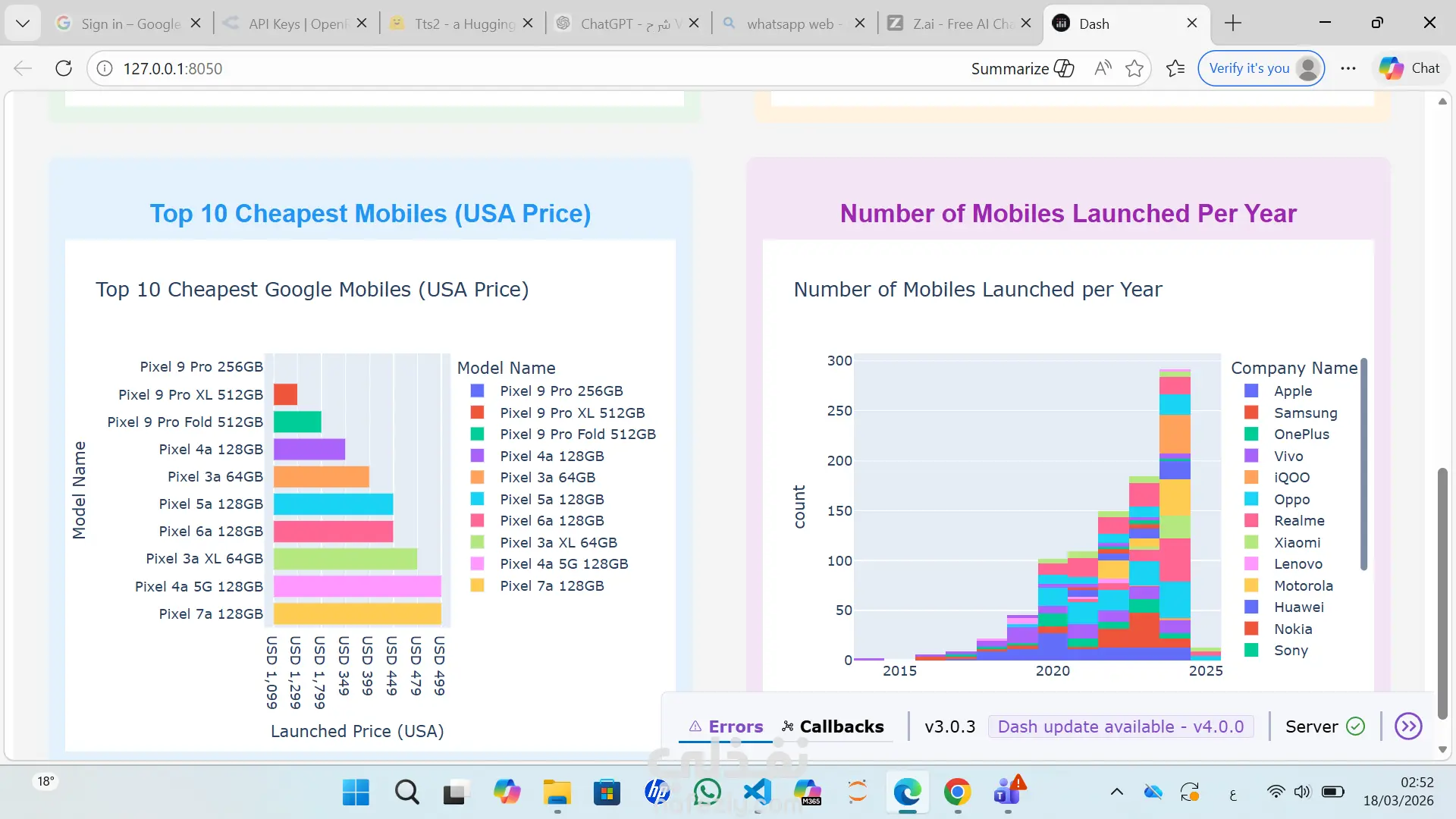Open the Favorites list icon

1175,68
